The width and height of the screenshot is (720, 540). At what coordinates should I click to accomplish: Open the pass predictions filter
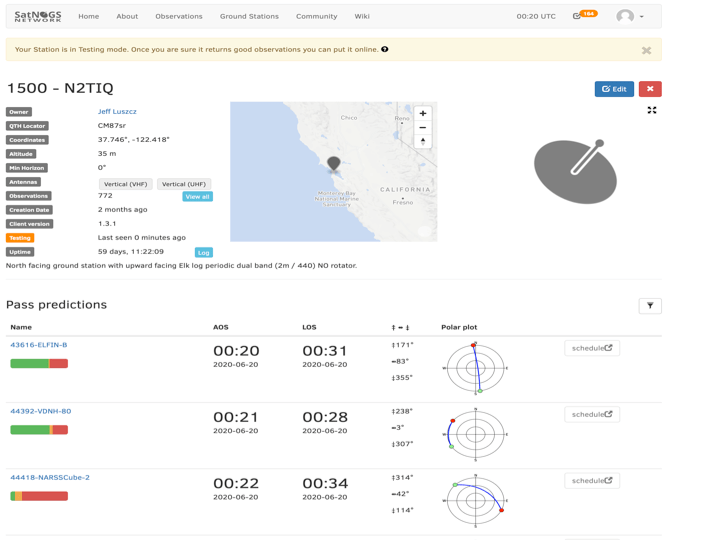click(650, 306)
